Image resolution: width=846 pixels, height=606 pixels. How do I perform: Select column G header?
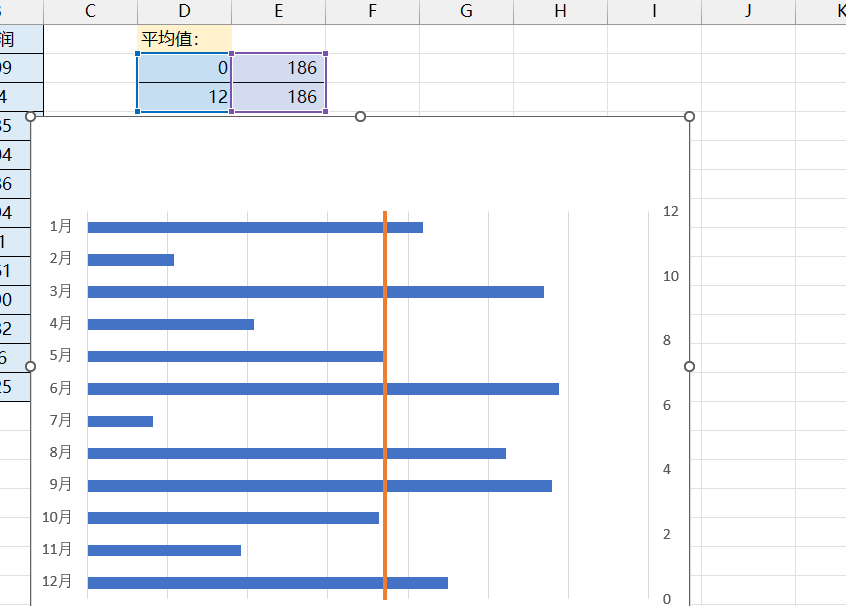467,11
